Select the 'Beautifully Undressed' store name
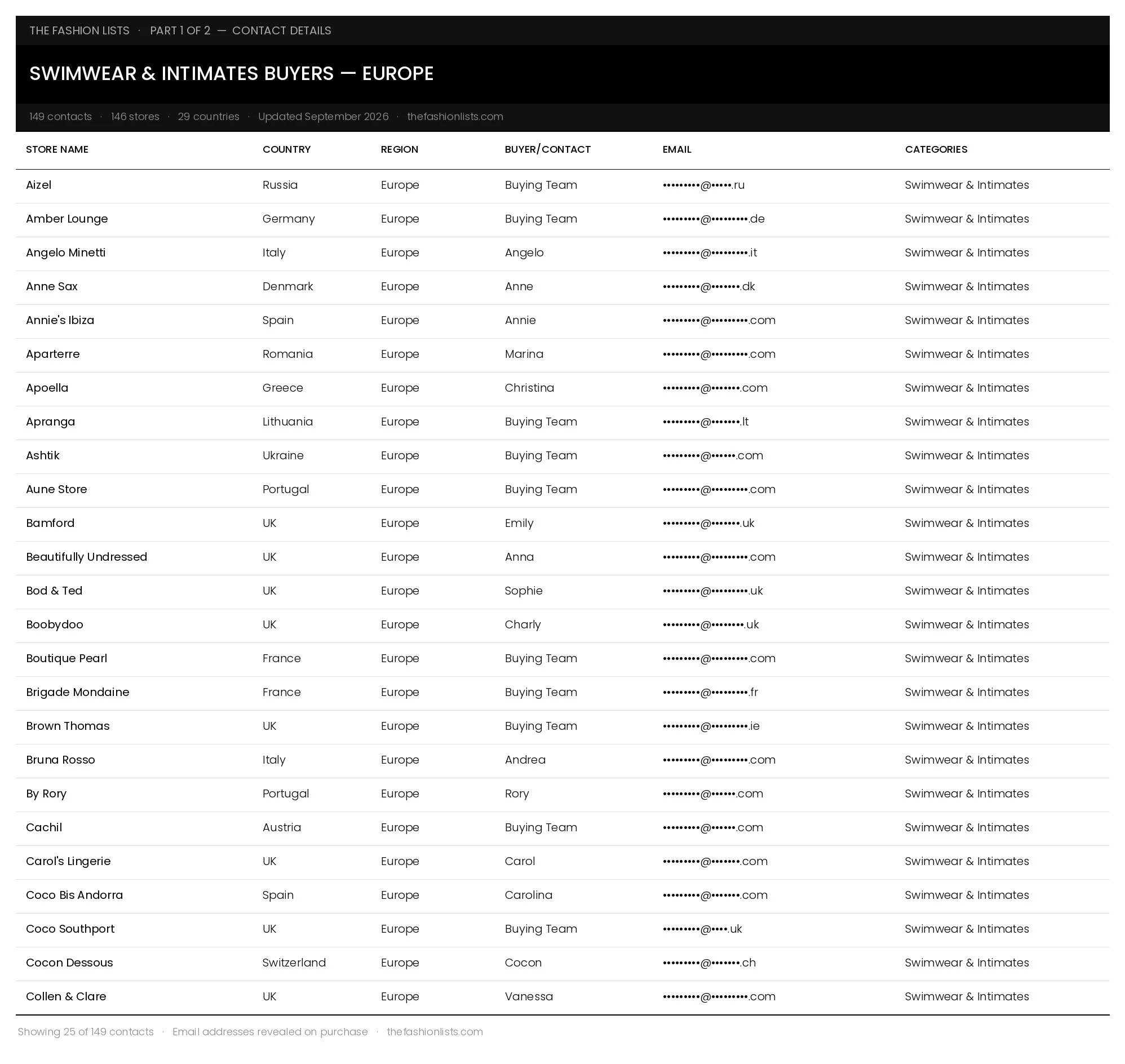The image size is (1125, 1064). (87, 557)
